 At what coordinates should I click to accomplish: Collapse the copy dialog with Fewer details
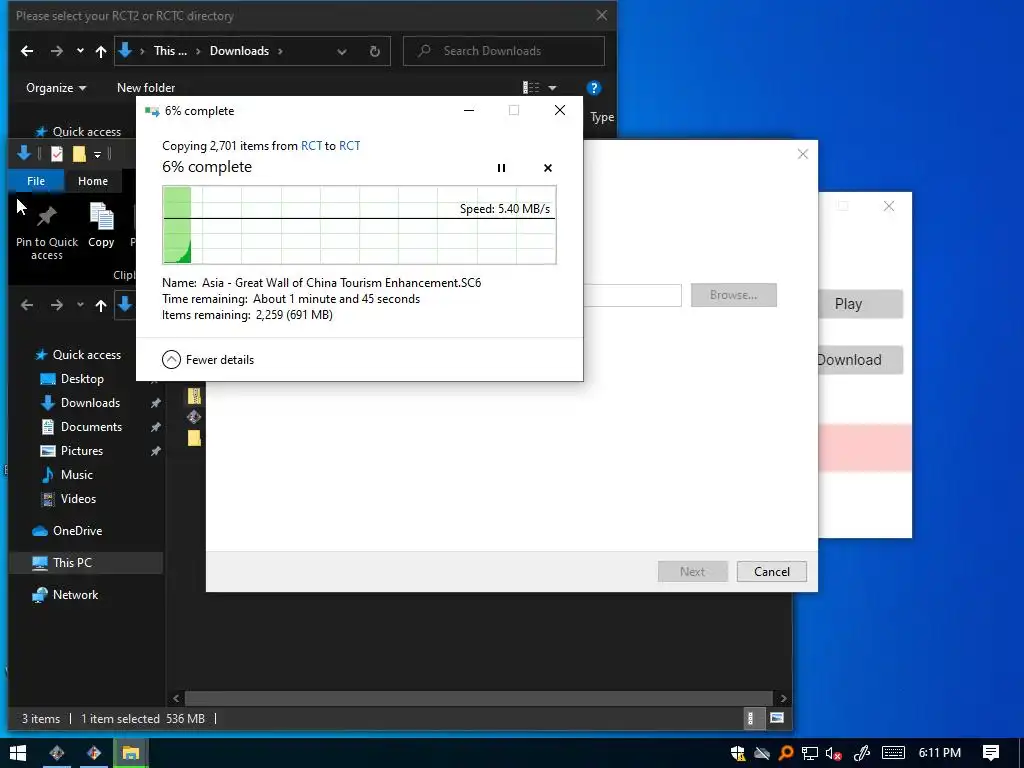208,360
